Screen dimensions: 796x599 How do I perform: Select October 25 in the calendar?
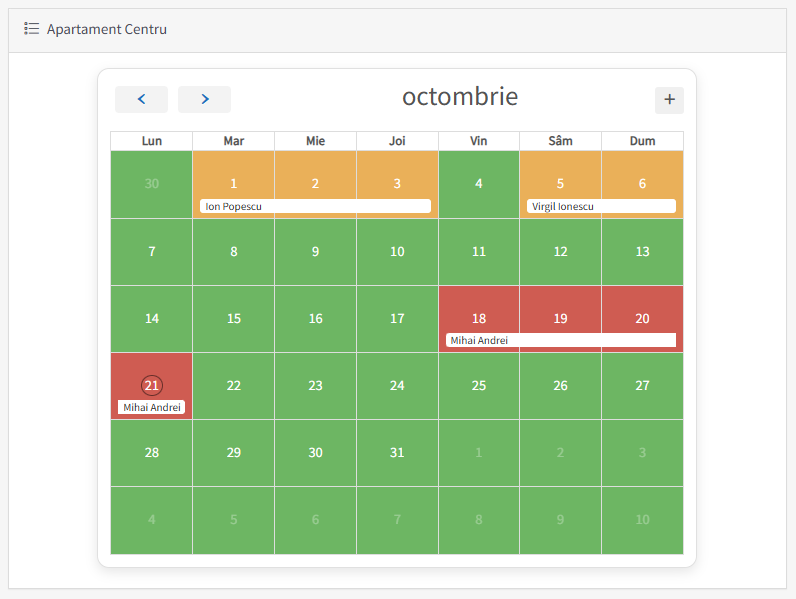pos(479,386)
